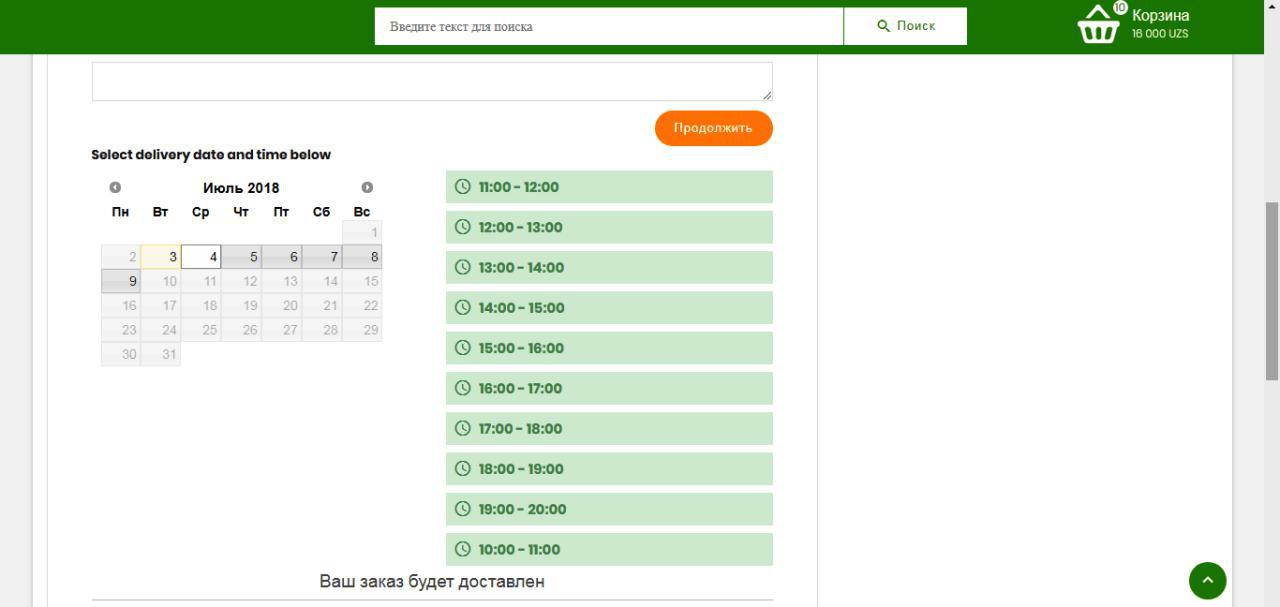Click the page vertical scrollbar thumb

(x=1272, y=290)
